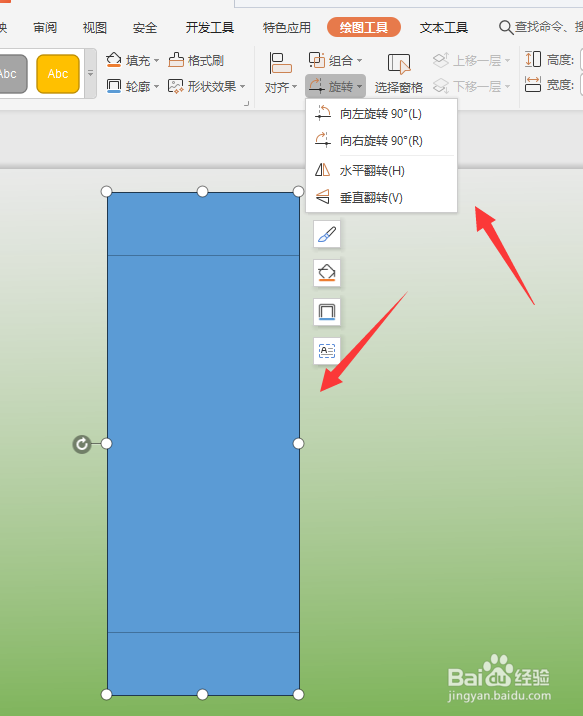Click the blue rectangle shape
583x716 pixels.
(203, 444)
